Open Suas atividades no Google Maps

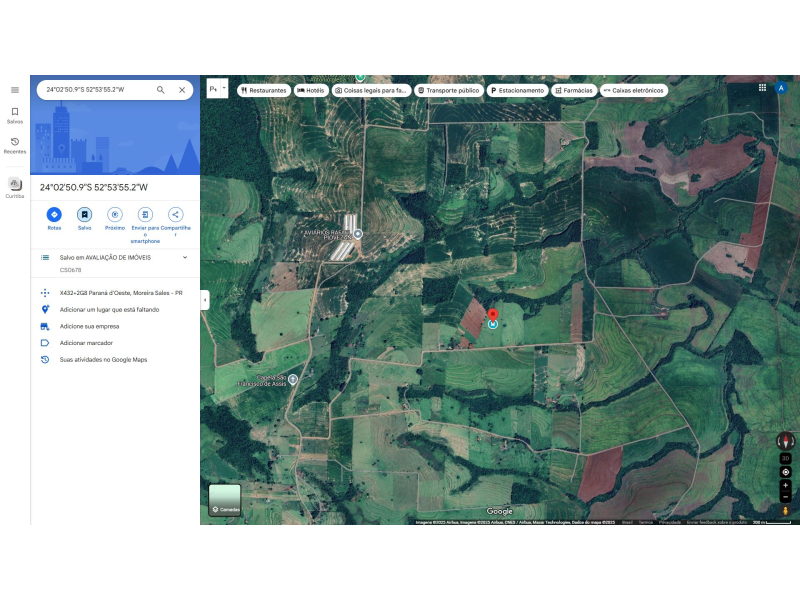pos(103,360)
